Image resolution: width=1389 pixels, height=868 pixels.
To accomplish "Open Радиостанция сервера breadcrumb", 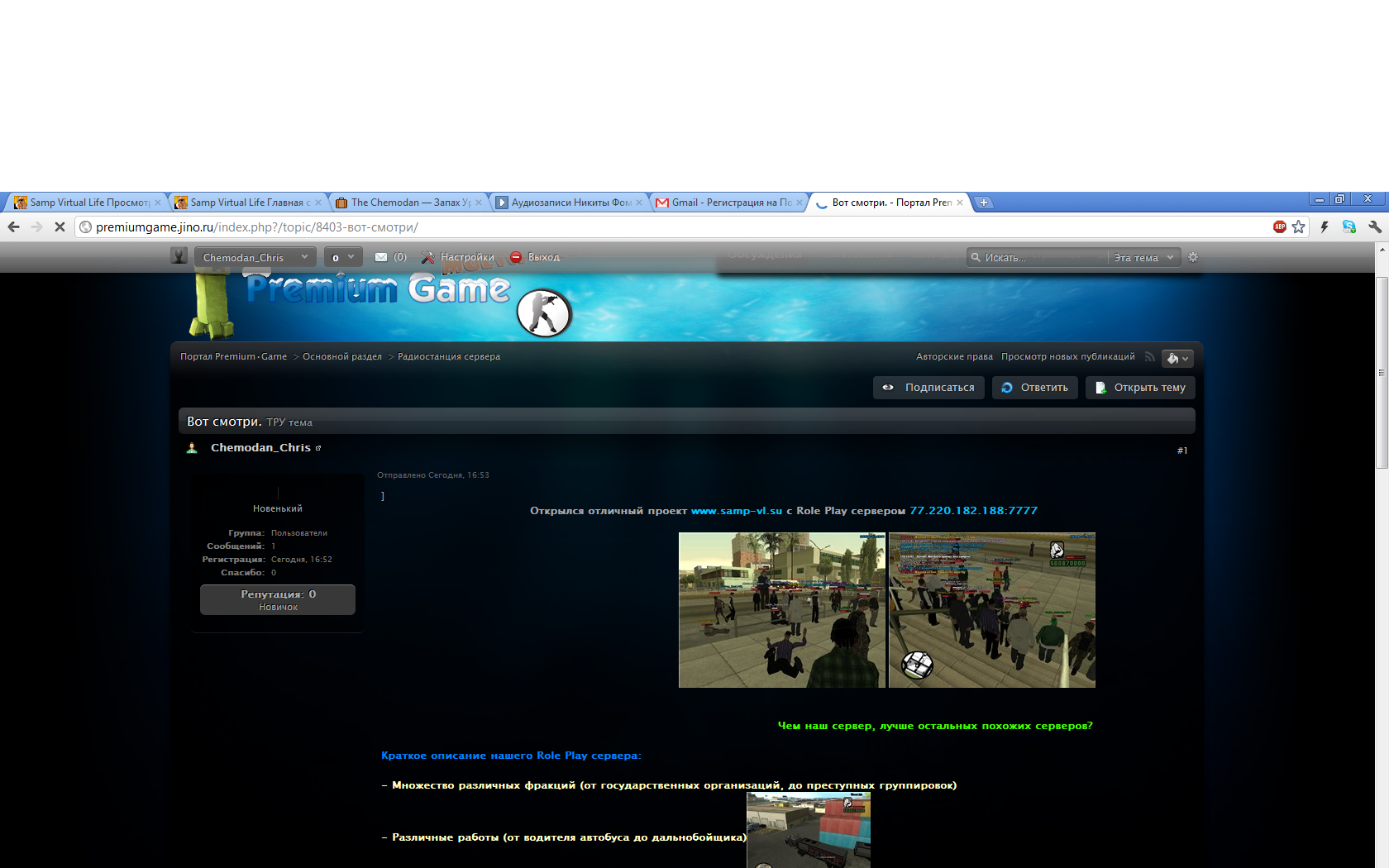I will coord(449,357).
